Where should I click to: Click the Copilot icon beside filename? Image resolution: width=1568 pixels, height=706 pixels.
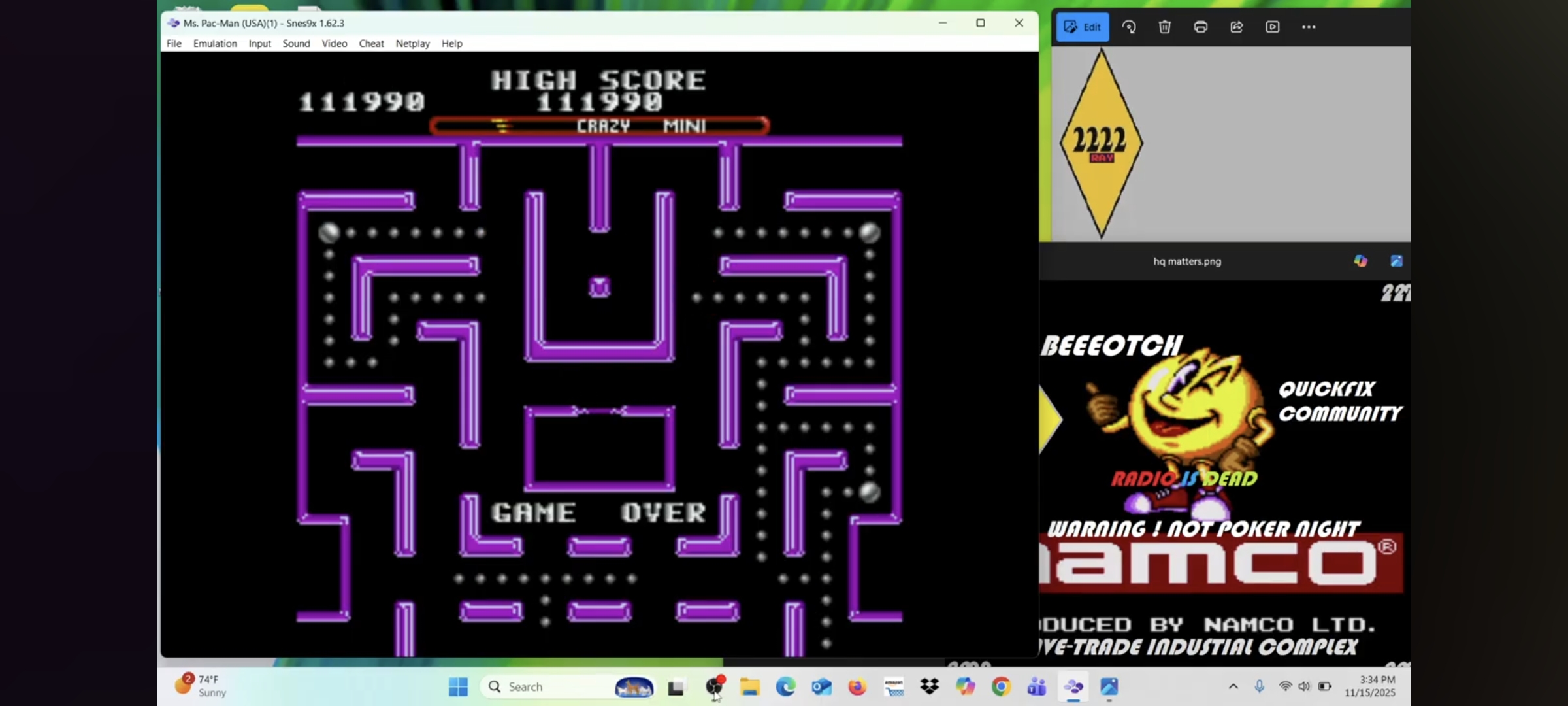click(x=1361, y=261)
